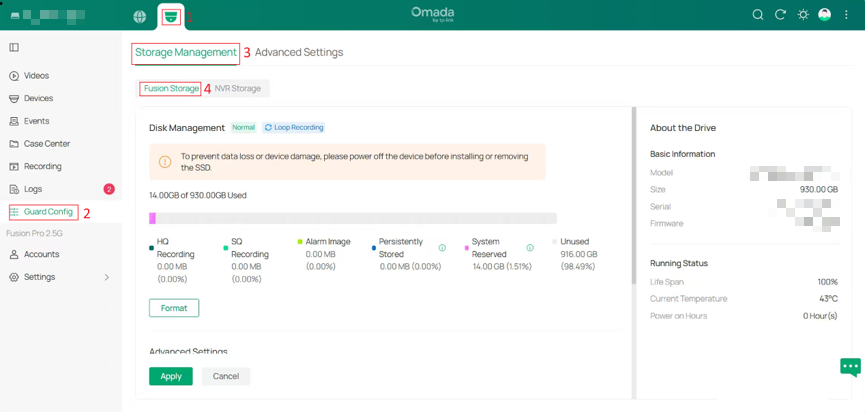Click the Life Span 100% value
The image size is (865, 412).
click(828, 282)
